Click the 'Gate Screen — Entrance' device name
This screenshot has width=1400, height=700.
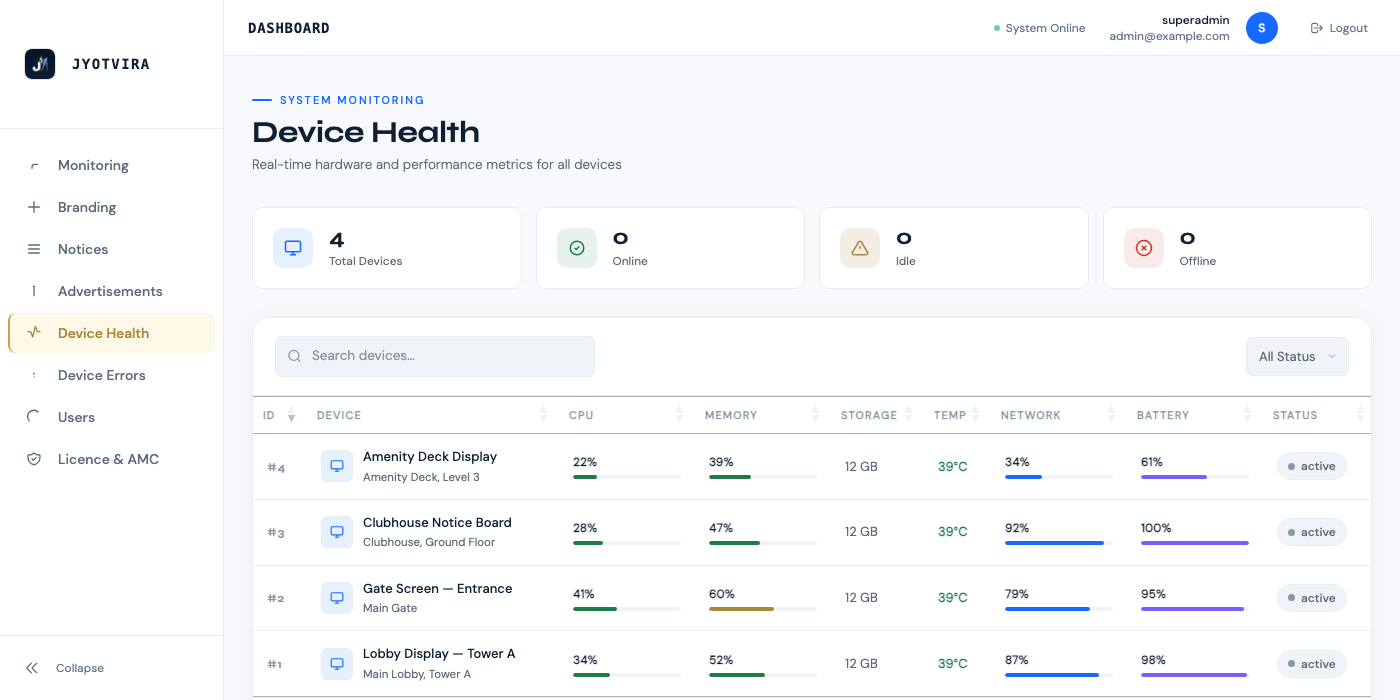(437, 588)
